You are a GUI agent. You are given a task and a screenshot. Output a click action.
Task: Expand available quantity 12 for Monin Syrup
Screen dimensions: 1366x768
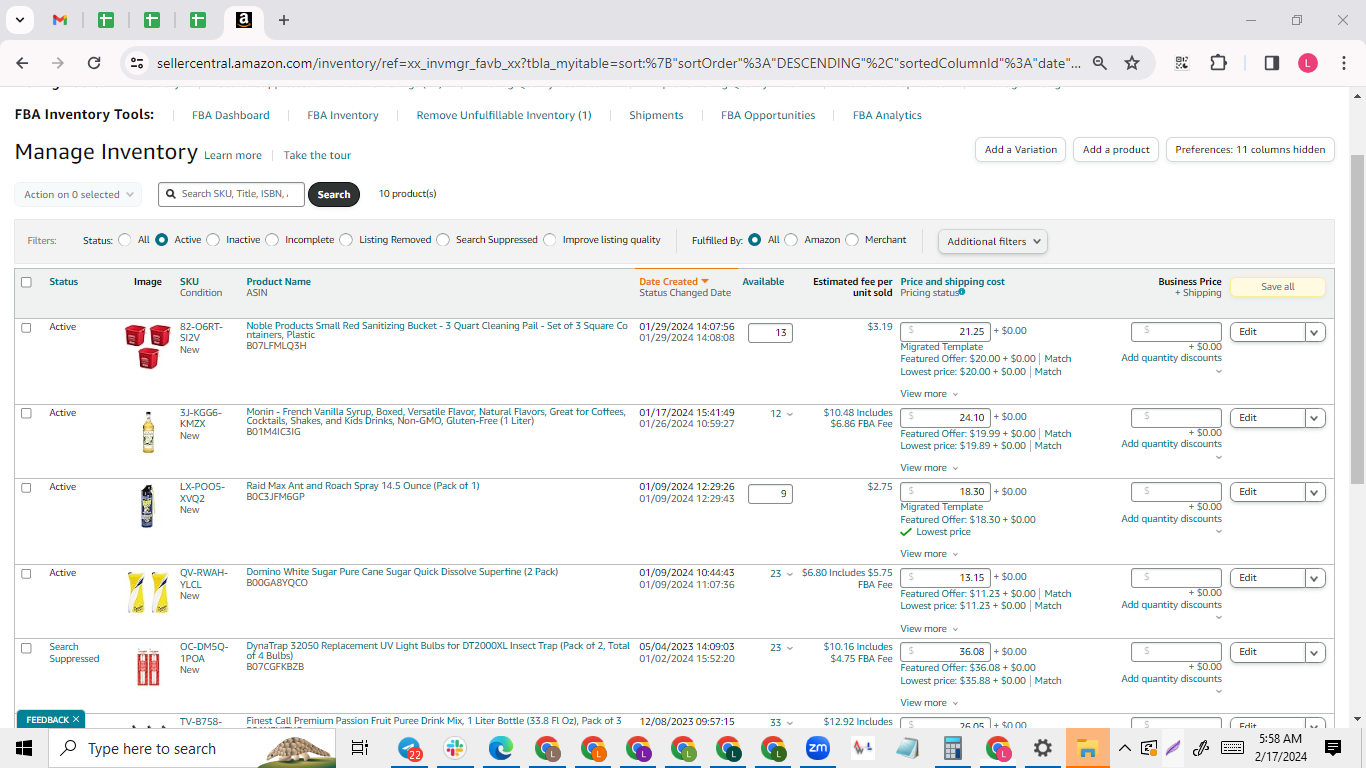tap(781, 414)
